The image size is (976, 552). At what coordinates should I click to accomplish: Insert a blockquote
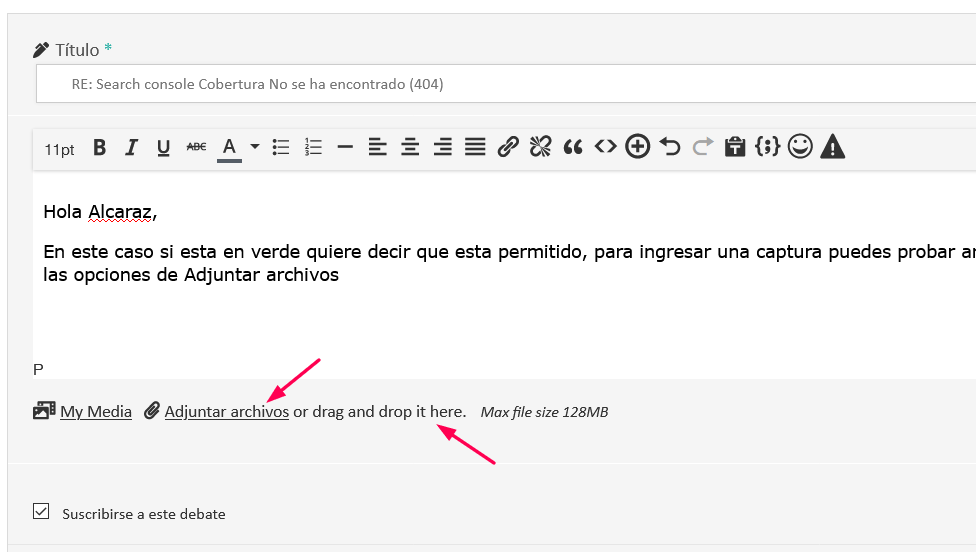(x=573, y=147)
